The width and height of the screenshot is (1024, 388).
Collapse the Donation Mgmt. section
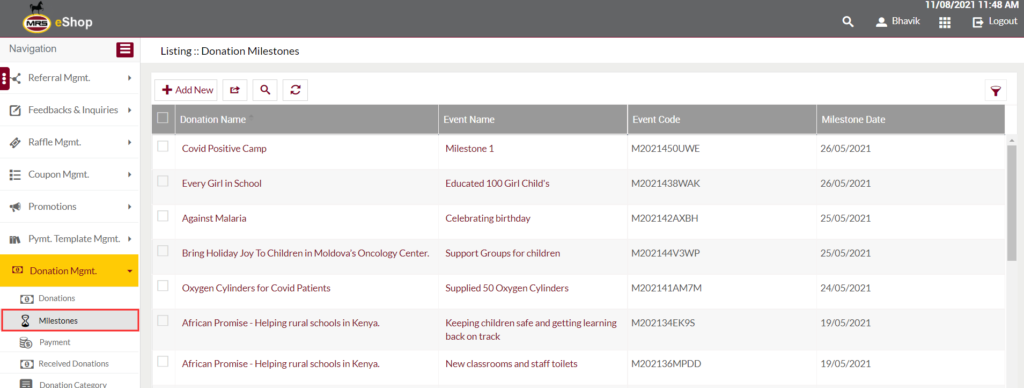(69, 270)
